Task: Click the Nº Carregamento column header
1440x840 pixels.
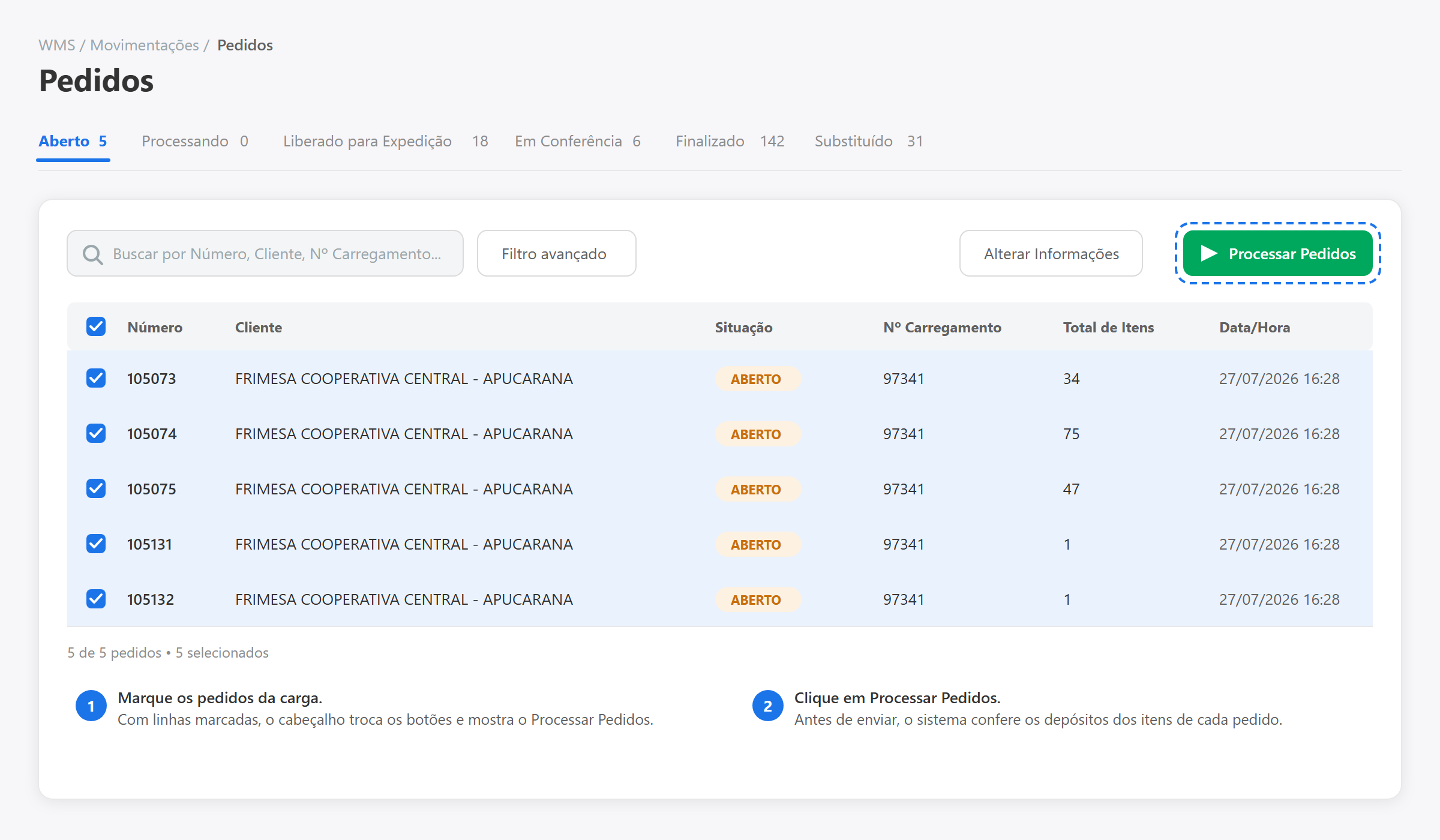Action: point(943,328)
